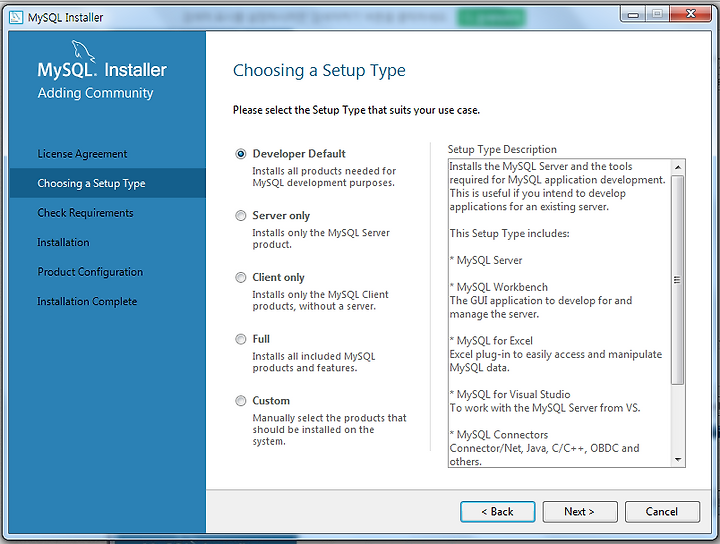
Task: Click 'Manually select the products' description text
Action: click(329, 430)
